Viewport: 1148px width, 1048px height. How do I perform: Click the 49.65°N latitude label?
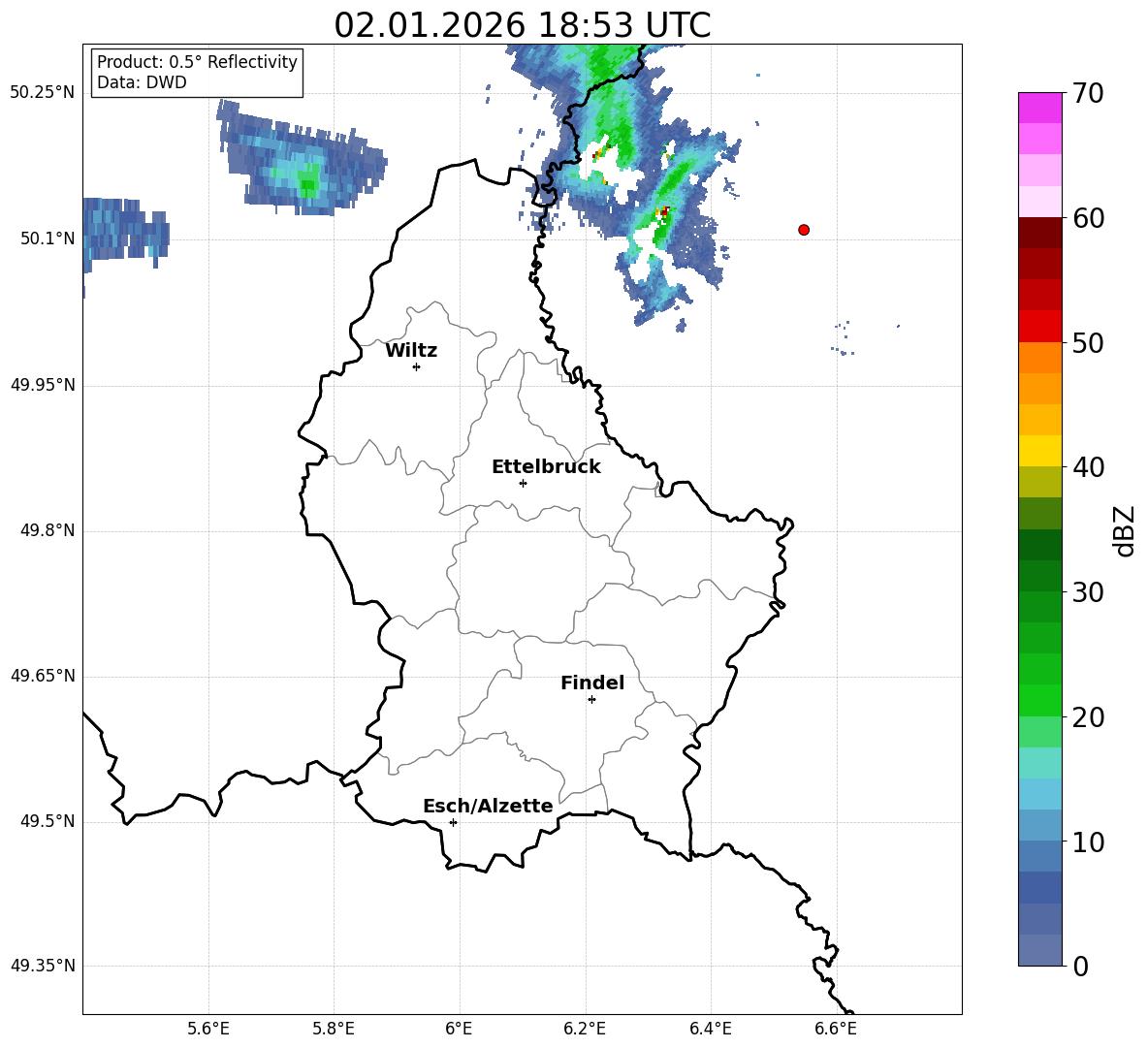[x=43, y=676]
